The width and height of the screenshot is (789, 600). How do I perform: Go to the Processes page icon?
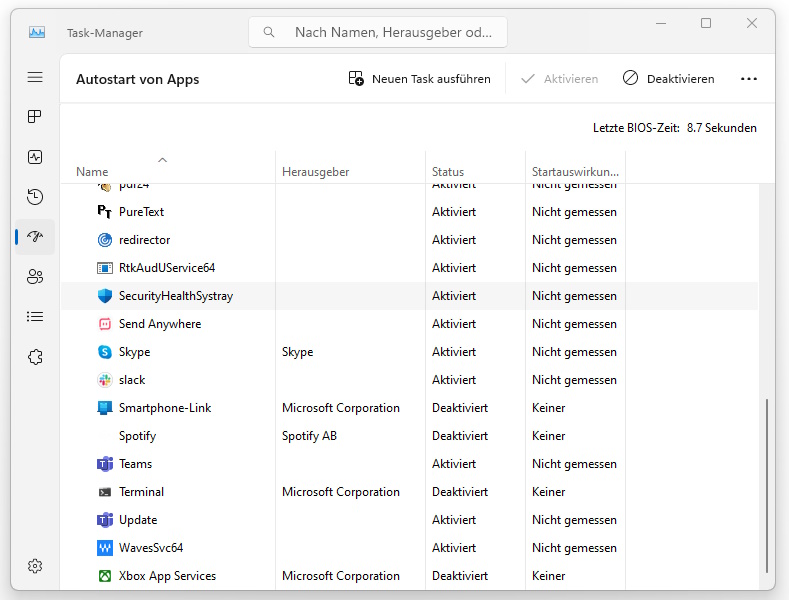tap(35, 117)
